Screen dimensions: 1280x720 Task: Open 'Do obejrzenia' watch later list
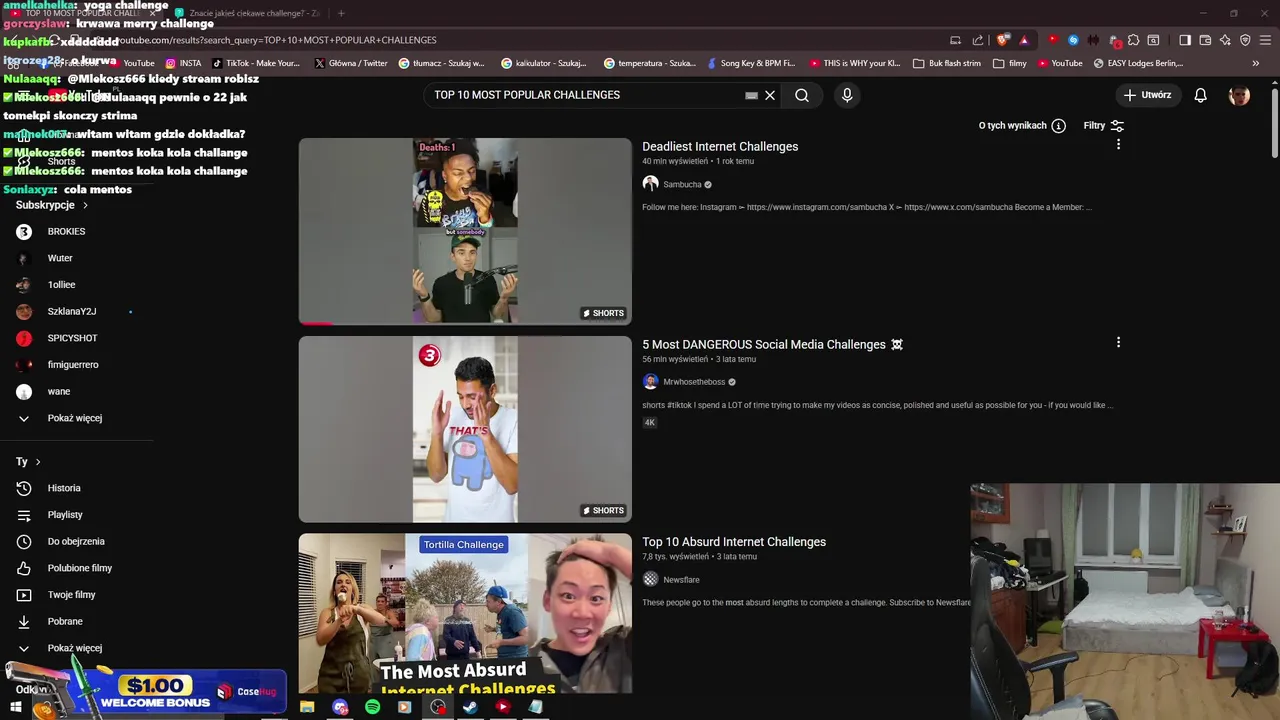click(76, 542)
